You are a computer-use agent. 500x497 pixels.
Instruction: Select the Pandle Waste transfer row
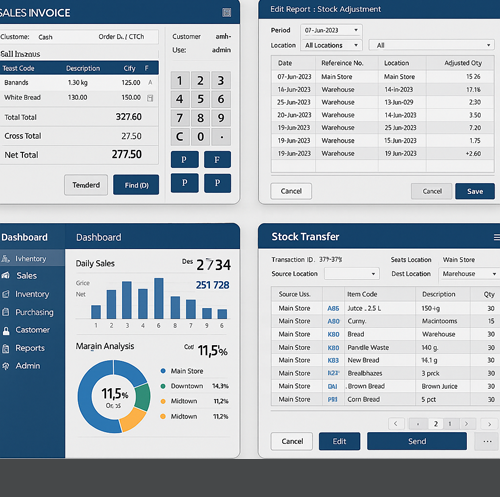pos(386,347)
